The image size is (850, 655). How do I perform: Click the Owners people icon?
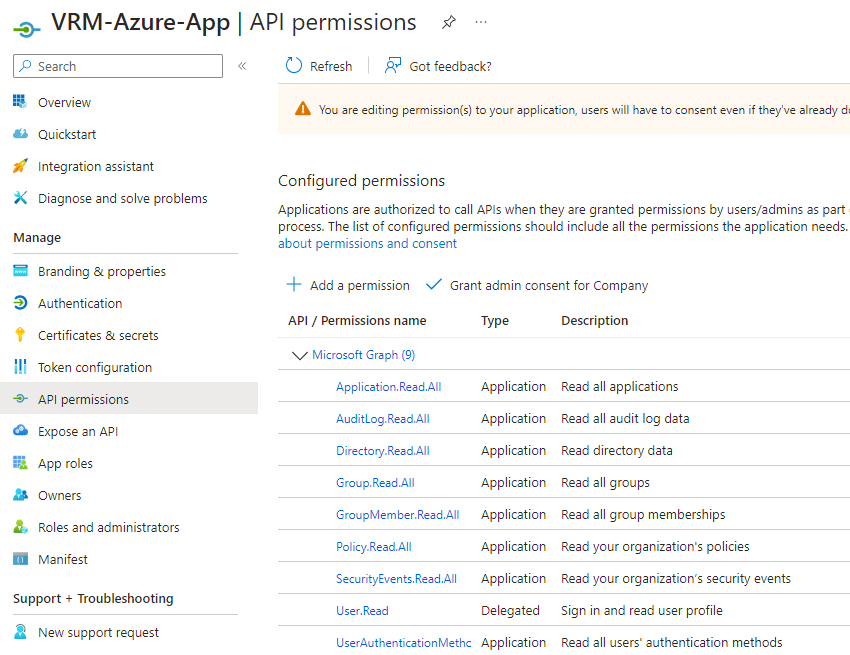tap(20, 495)
